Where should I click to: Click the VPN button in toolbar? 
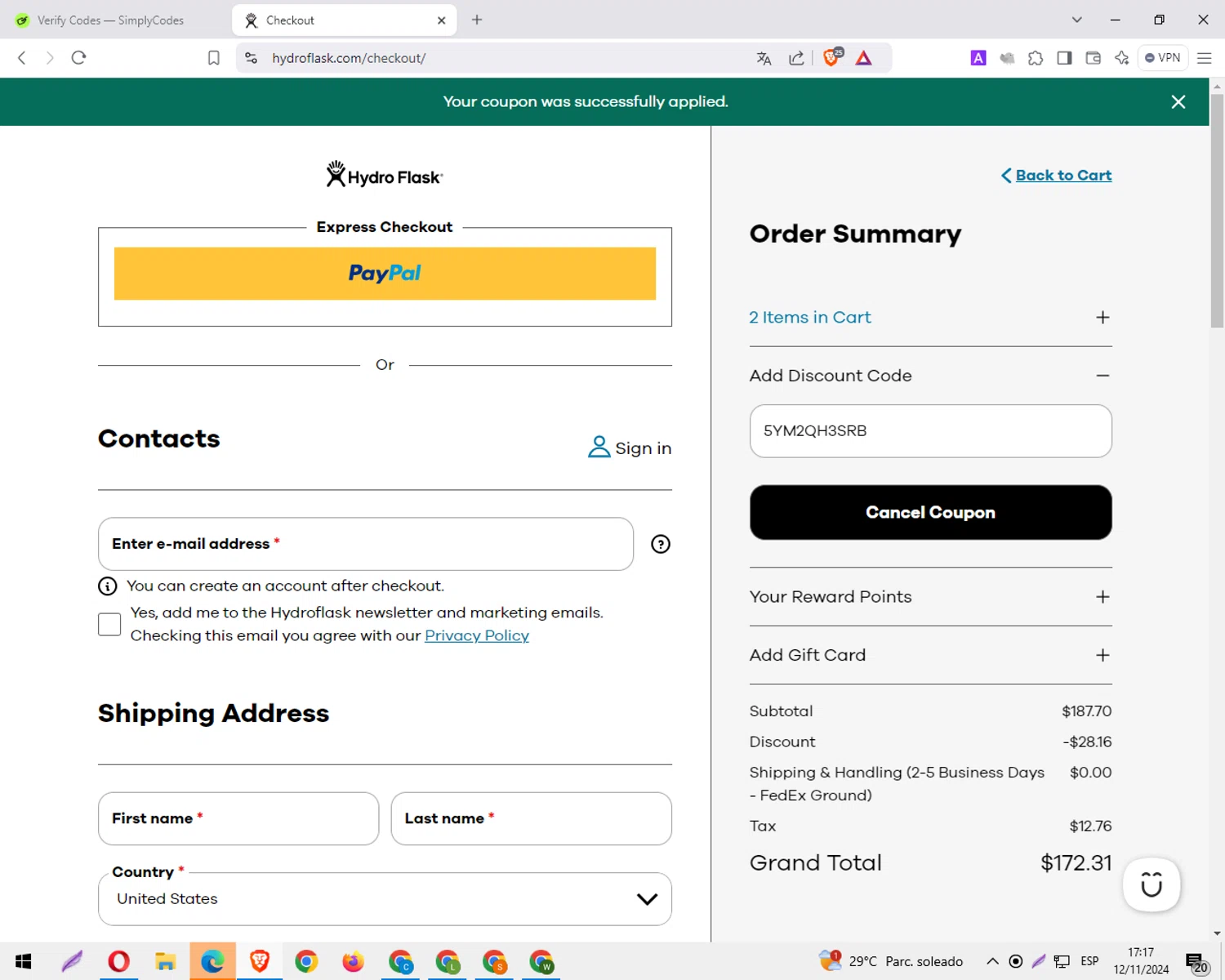coord(1163,58)
